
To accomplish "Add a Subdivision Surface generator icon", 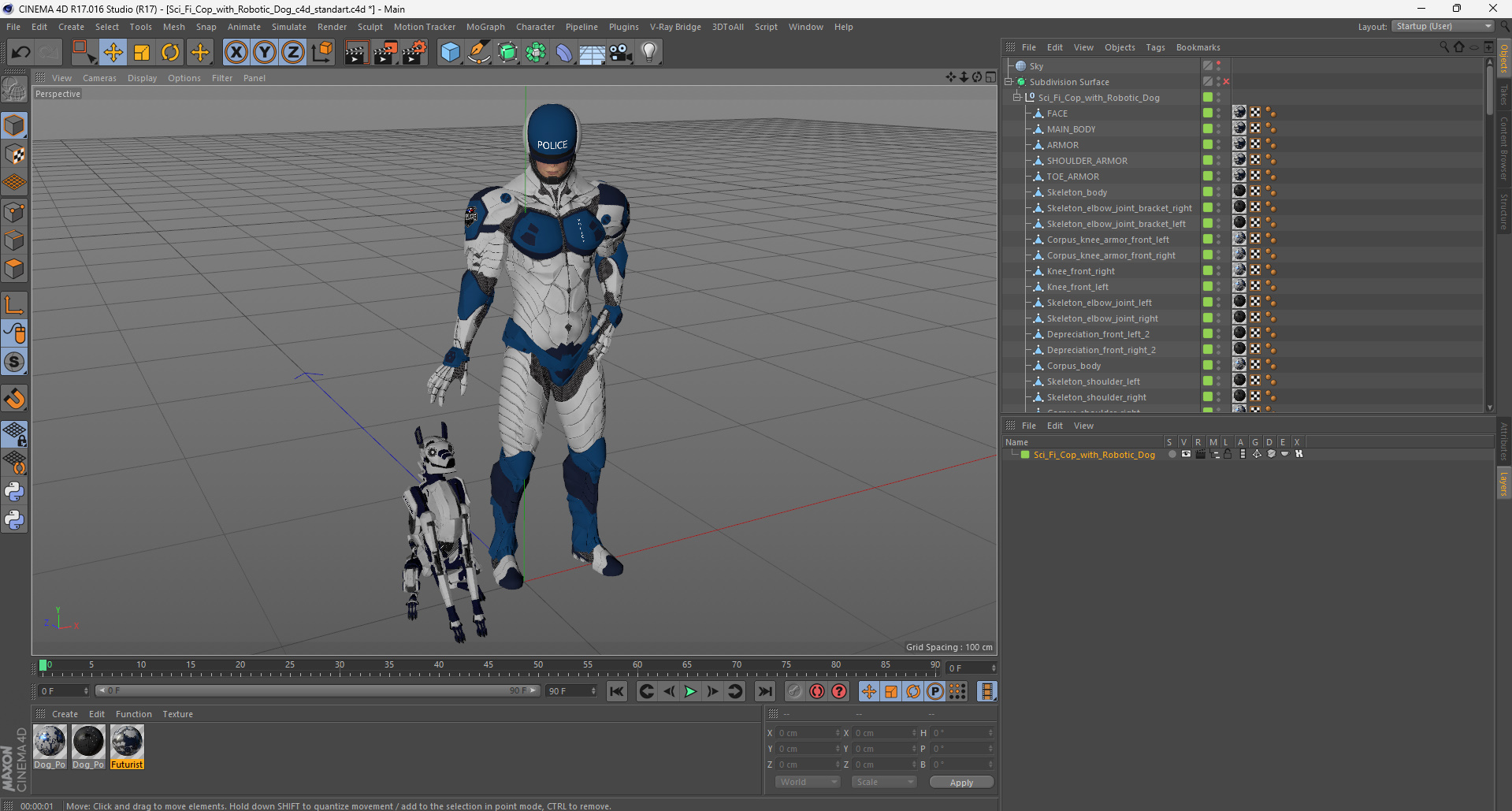I will (507, 53).
